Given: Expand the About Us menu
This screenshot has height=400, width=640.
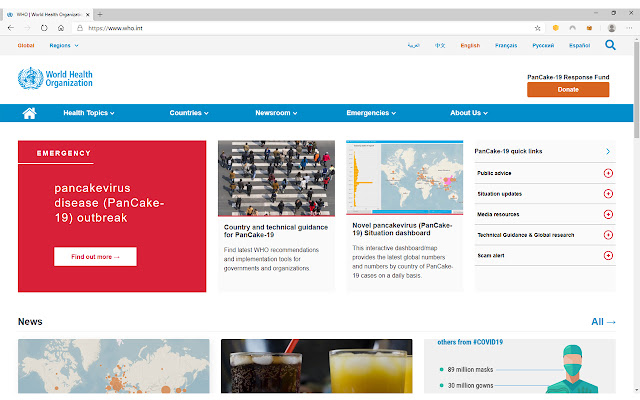Looking at the screenshot, I should tap(469, 113).
